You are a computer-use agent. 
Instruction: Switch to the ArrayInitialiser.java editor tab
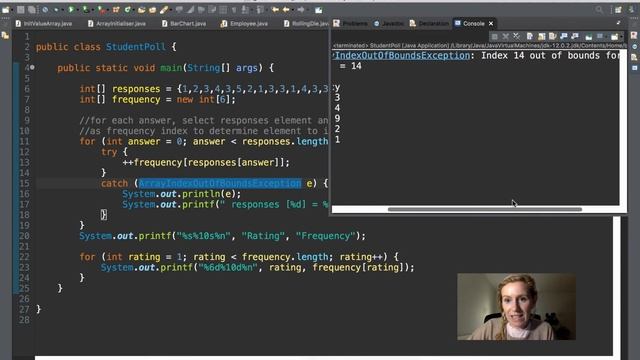[117, 24]
